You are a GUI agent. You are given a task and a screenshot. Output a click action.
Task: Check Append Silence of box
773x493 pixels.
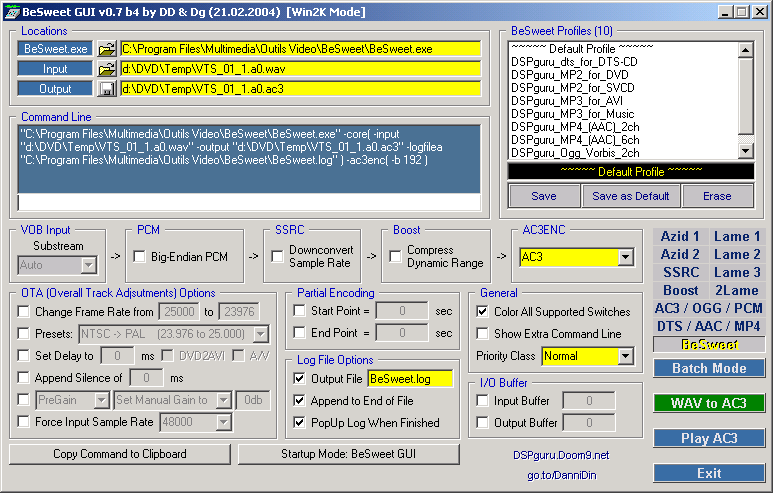[x=23, y=378]
